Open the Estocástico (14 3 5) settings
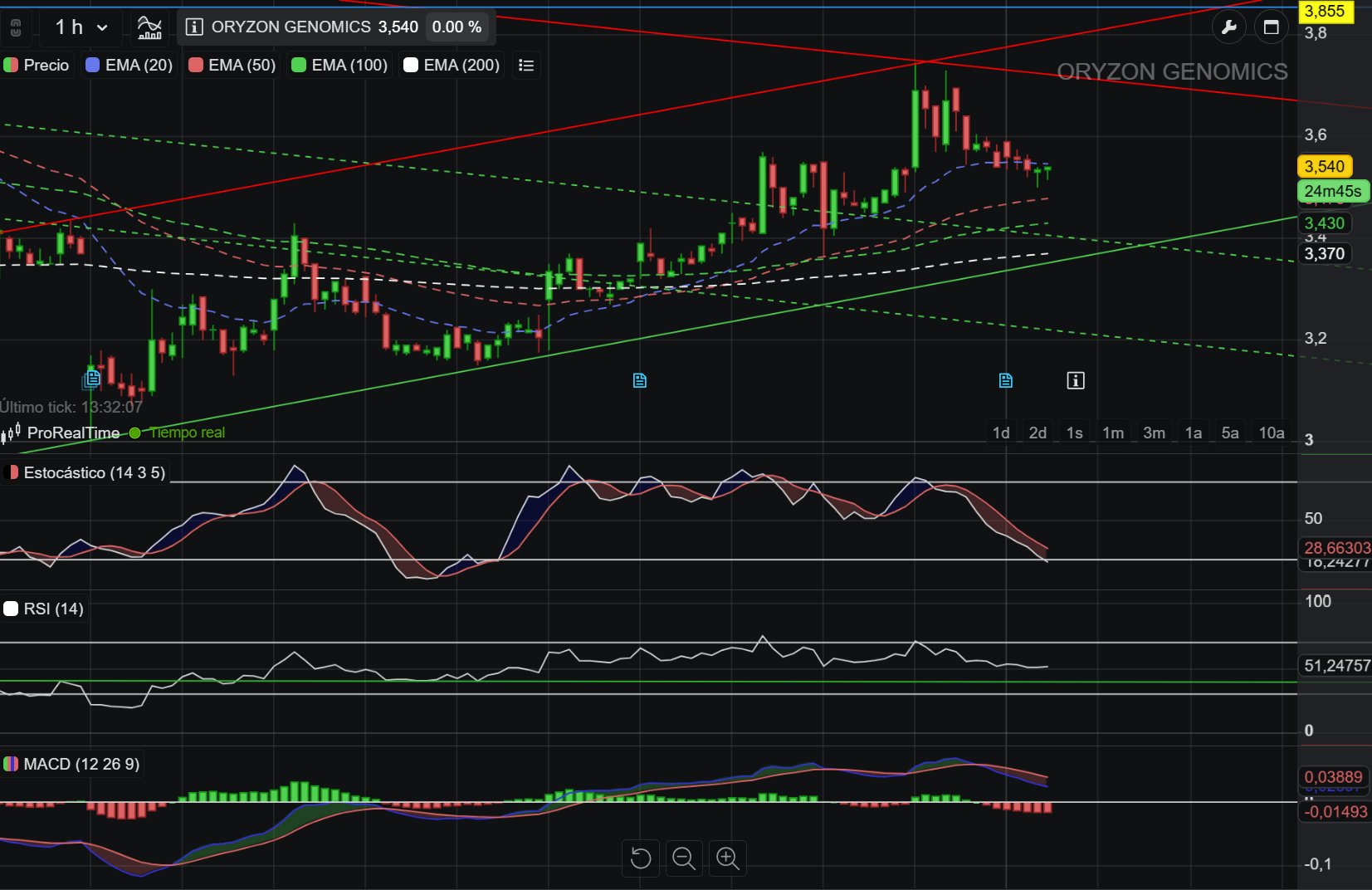The height and width of the screenshot is (890, 1372). (85, 472)
